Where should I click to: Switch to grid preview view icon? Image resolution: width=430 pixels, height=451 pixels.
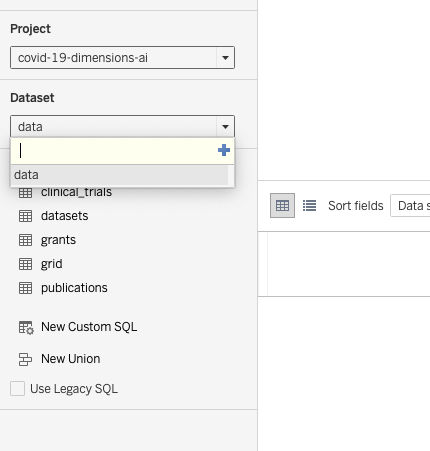click(282, 205)
